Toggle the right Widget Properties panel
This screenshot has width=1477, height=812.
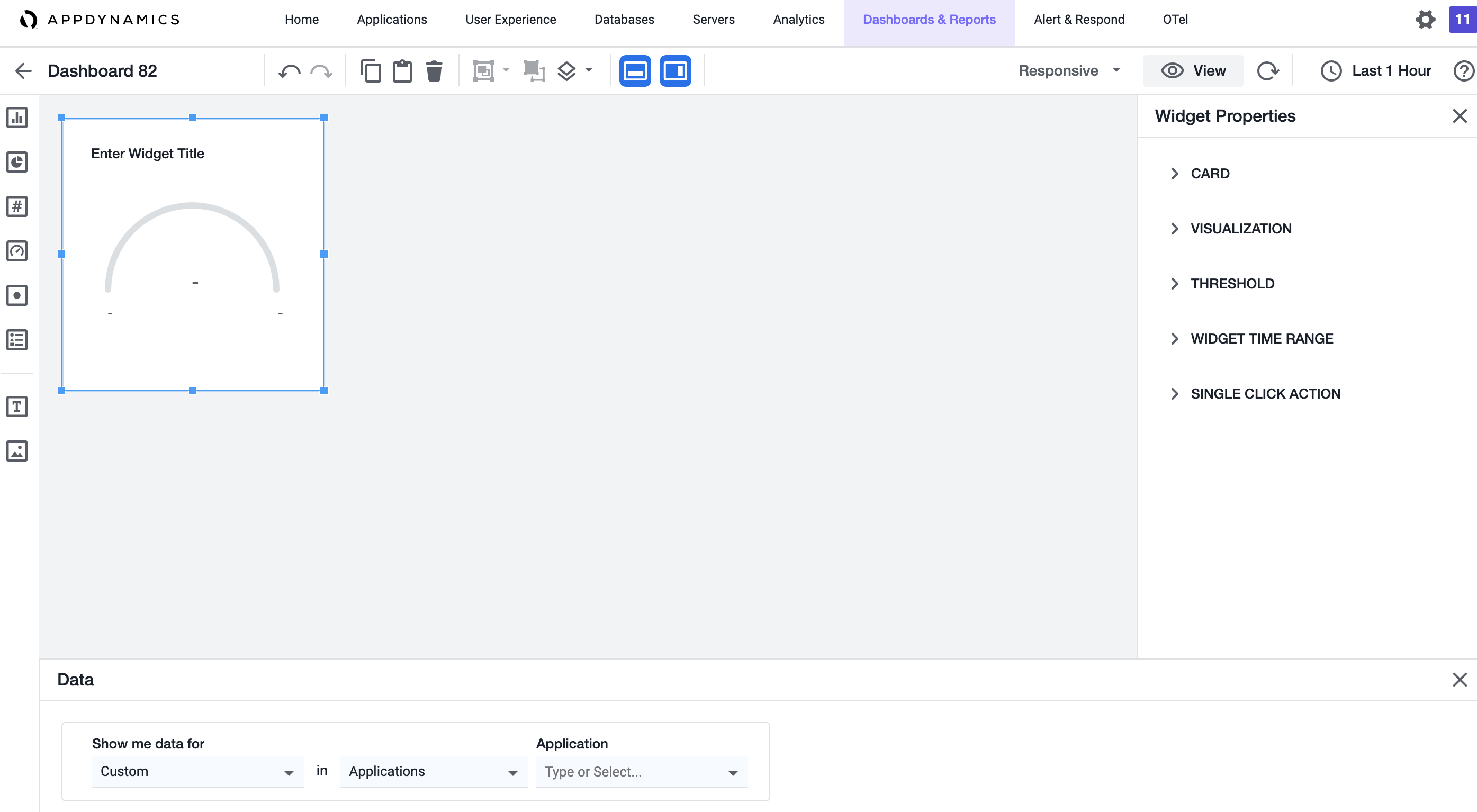(x=675, y=70)
